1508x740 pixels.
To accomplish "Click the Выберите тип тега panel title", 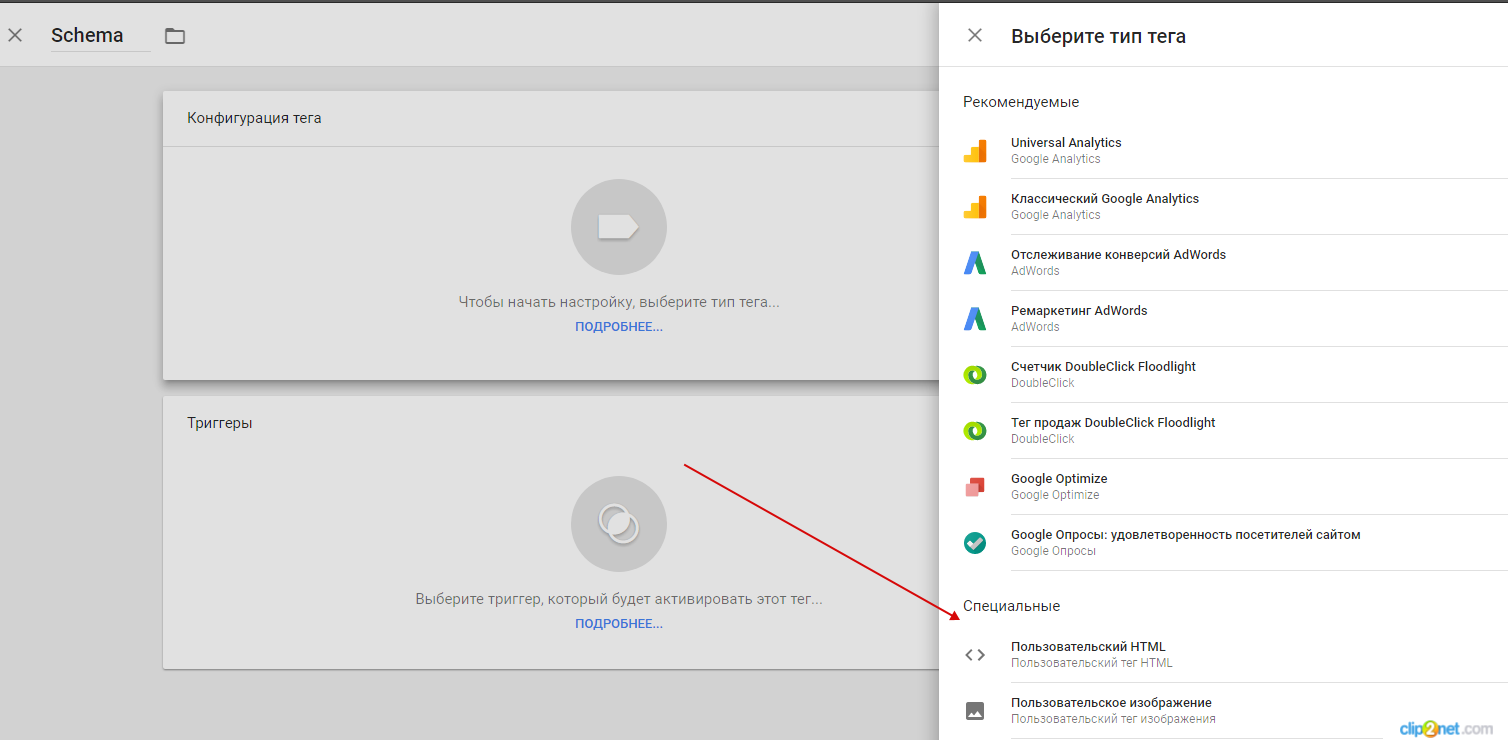I will pos(1098,36).
